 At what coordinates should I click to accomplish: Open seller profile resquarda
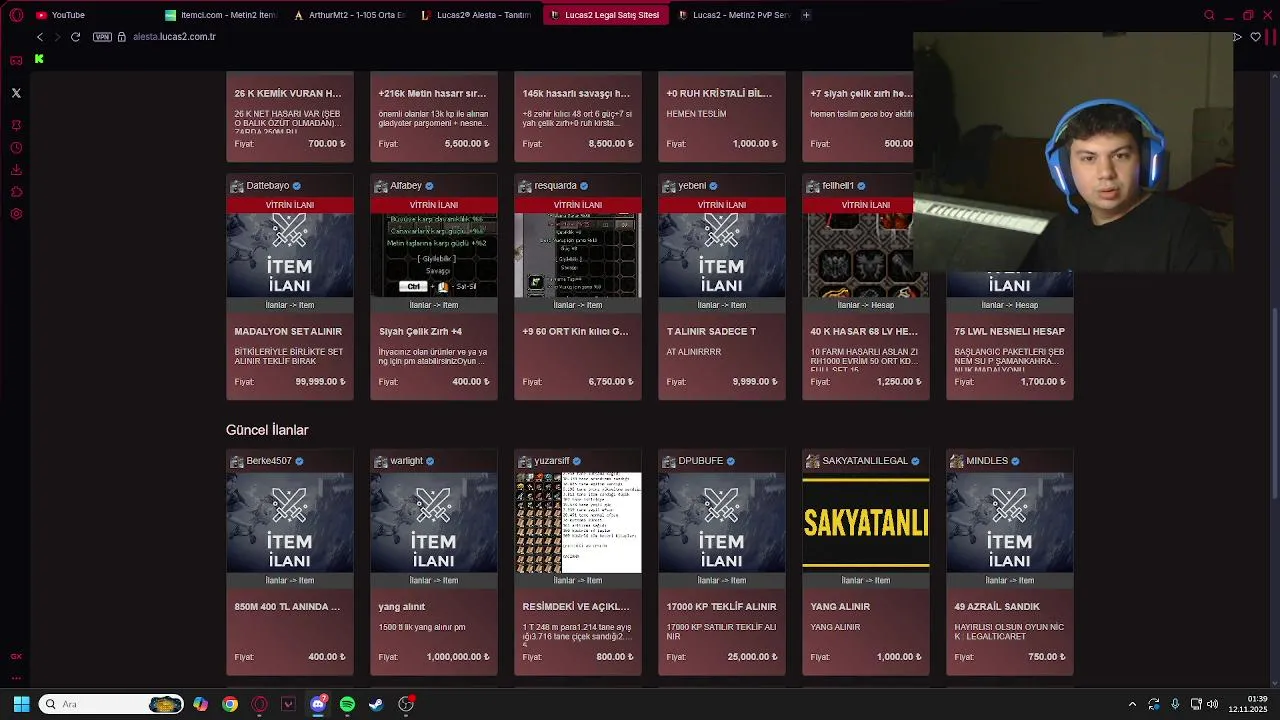point(555,186)
